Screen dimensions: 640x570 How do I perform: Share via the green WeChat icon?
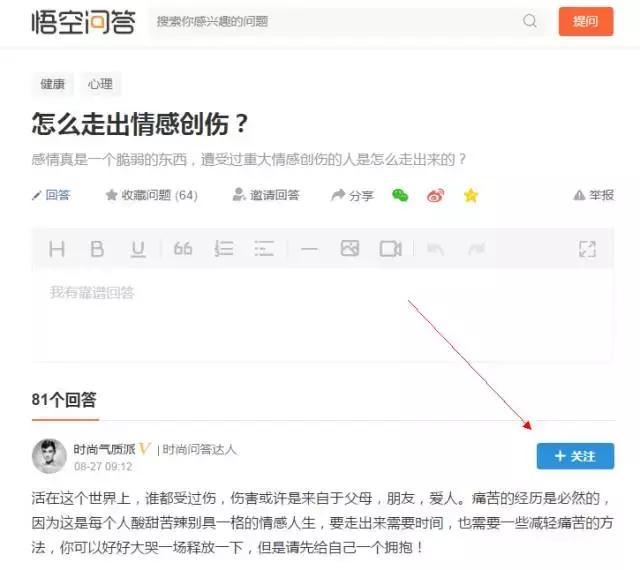tap(400, 195)
